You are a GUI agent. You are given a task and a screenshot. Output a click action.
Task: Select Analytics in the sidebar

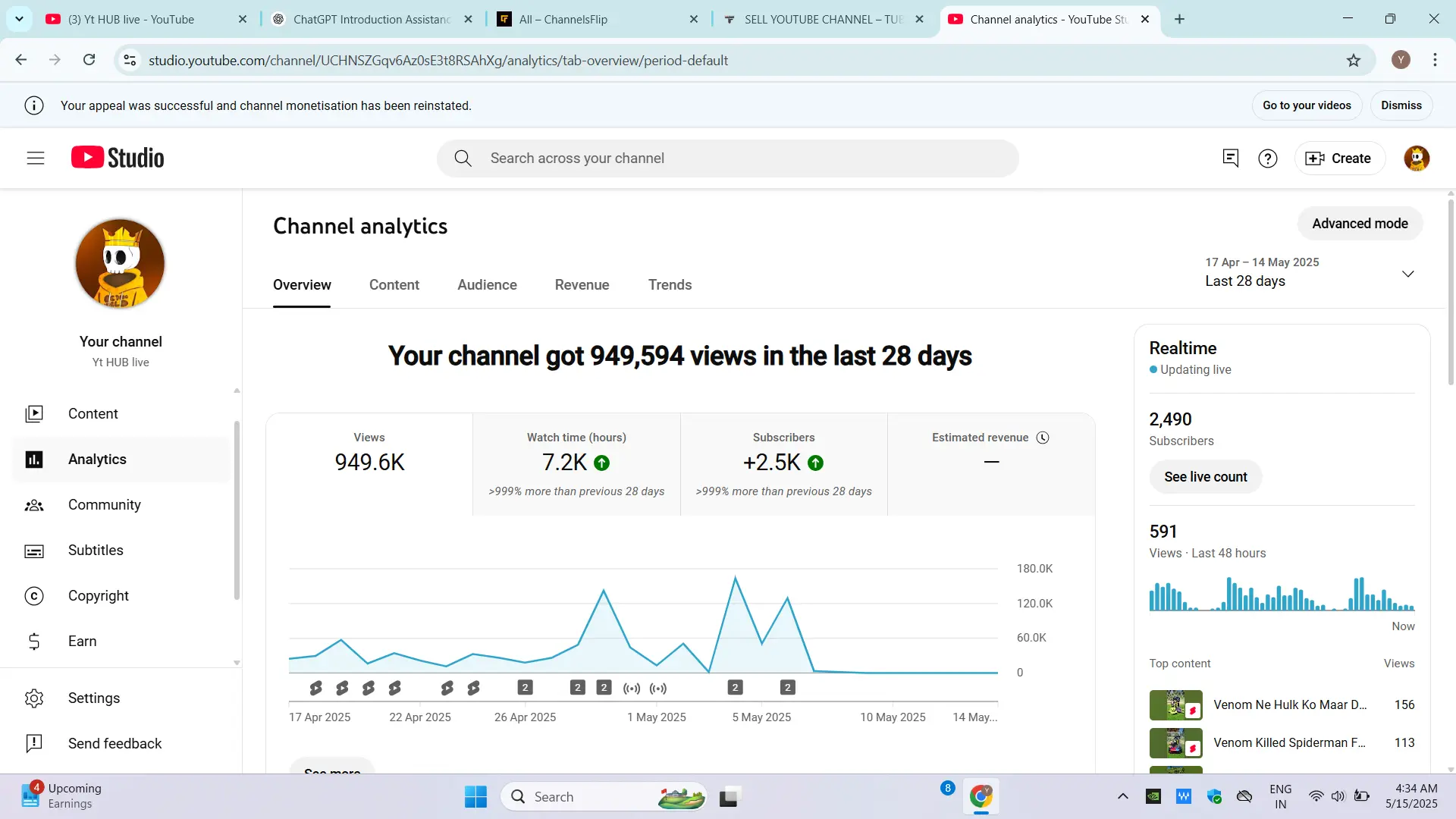coord(121,460)
